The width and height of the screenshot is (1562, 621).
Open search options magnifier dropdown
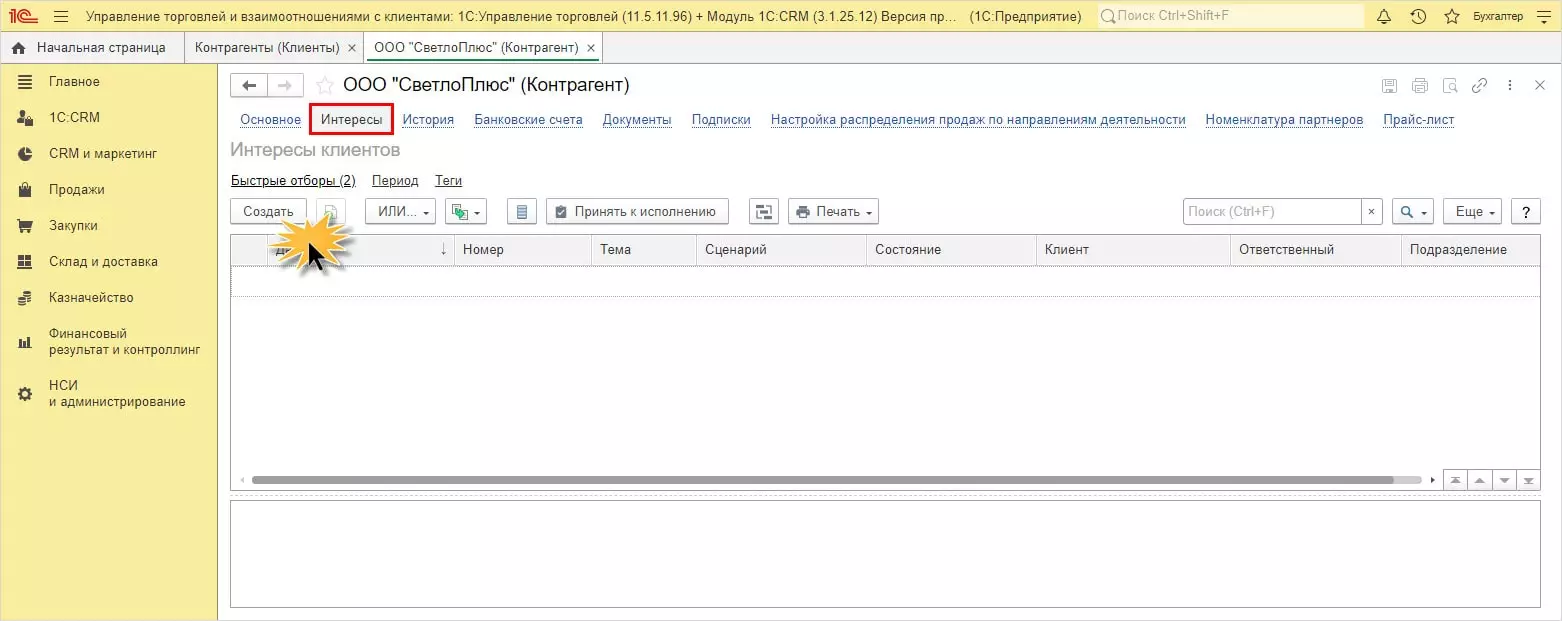click(x=1413, y=211)
